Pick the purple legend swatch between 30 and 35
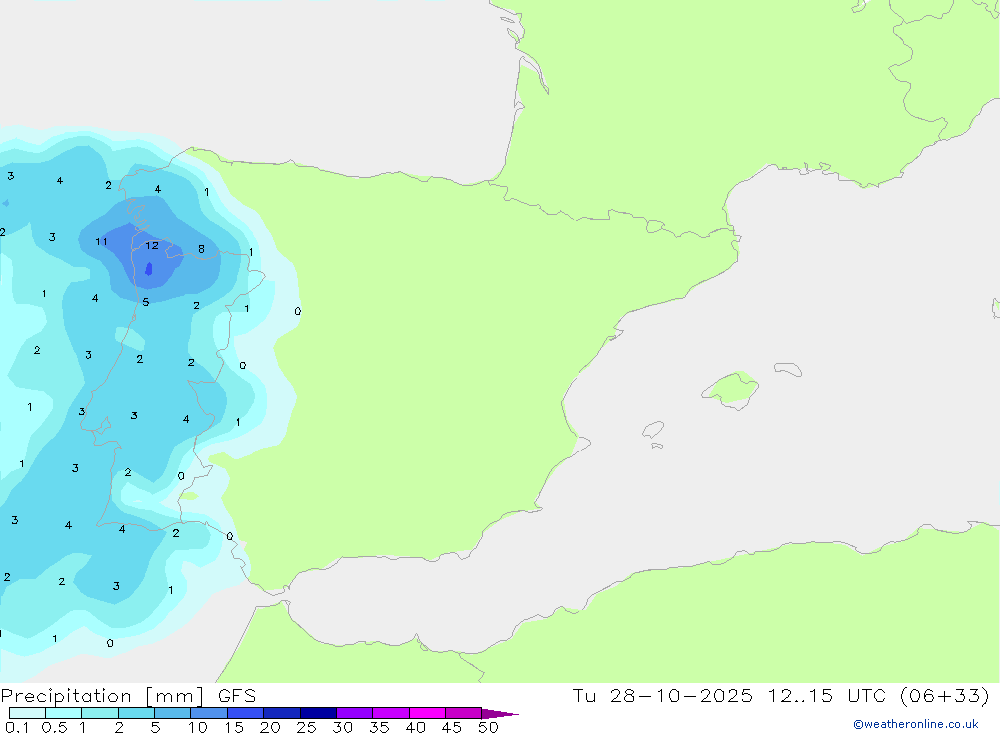1000x733 pixels. 354,713
